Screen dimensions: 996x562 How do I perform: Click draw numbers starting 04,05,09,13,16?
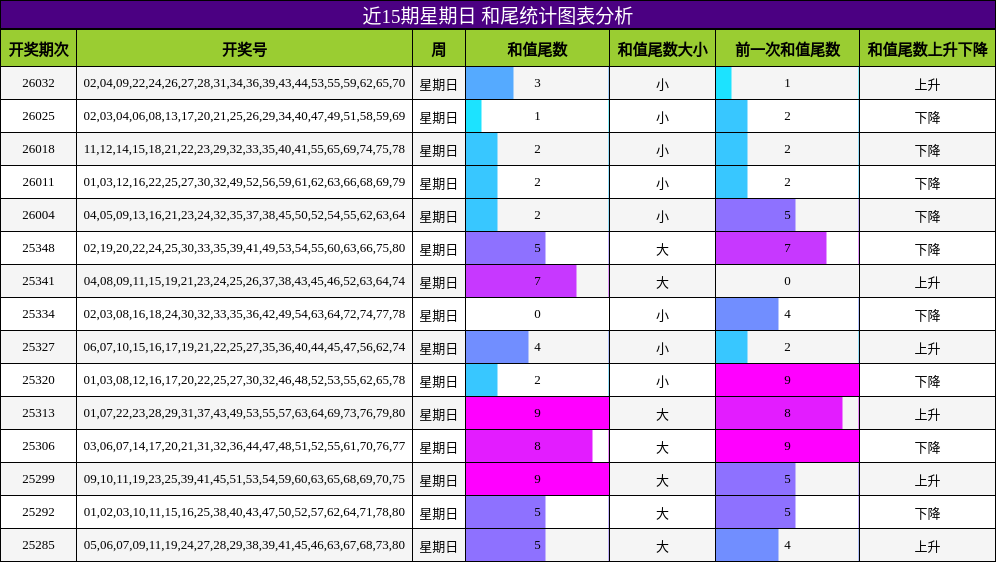245,215
